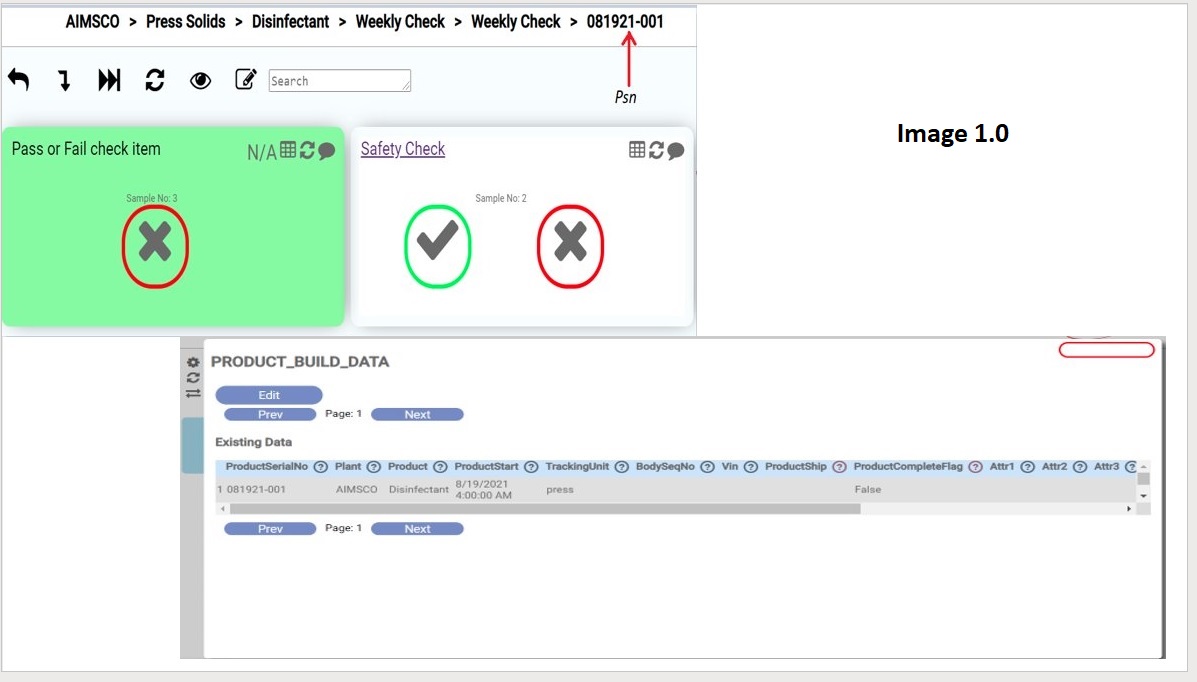Open the Safety Check link
The image size is (1197, 682).
(x=403, y=149)
